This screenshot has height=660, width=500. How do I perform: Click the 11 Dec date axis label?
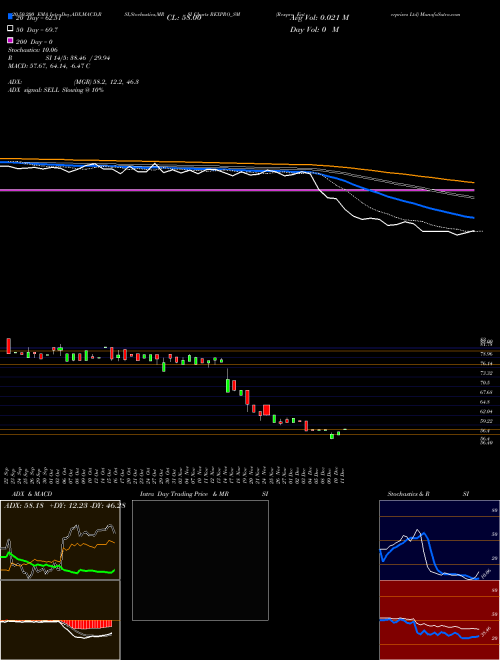tap(343, 474)
